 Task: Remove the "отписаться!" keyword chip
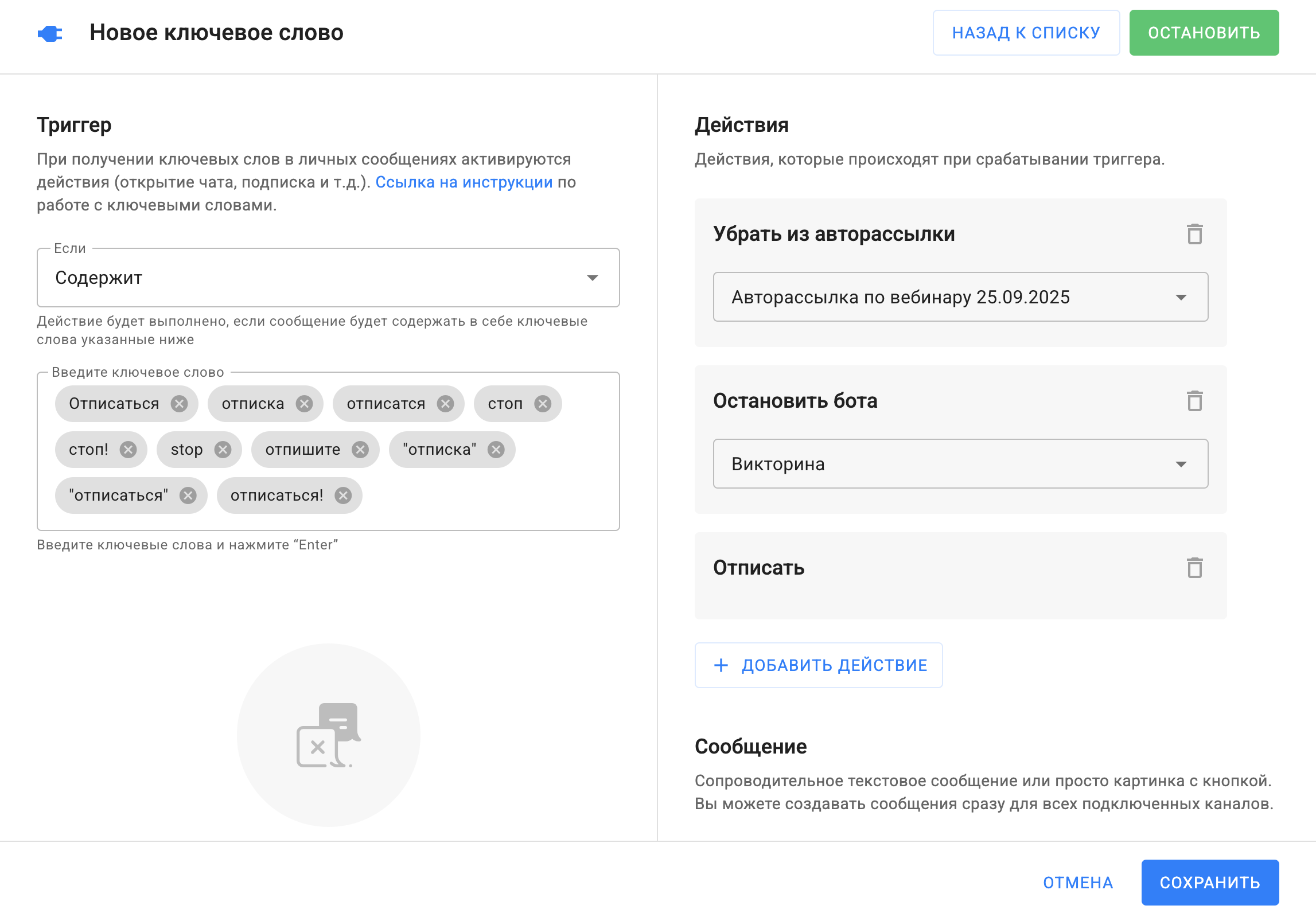click(343, 495)
